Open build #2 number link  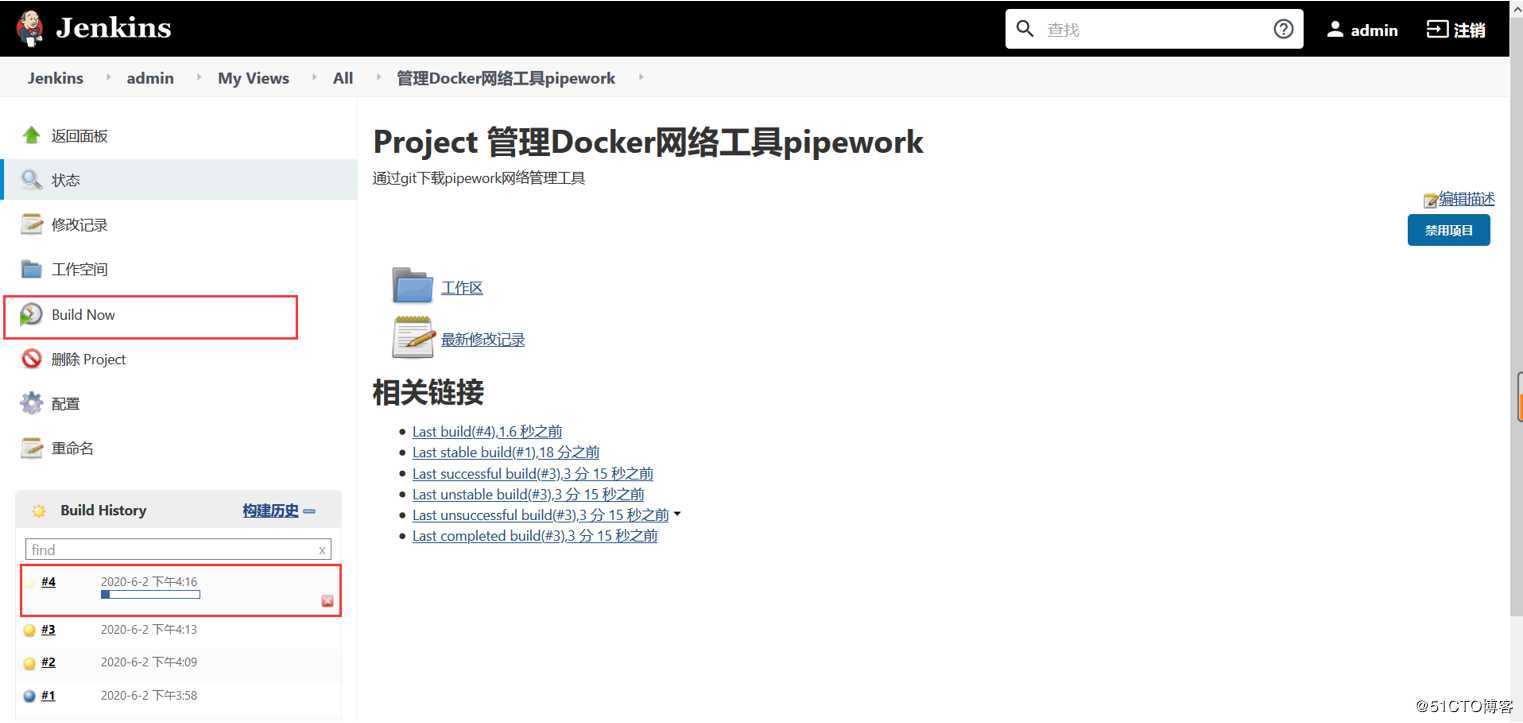tap(48, 662)
